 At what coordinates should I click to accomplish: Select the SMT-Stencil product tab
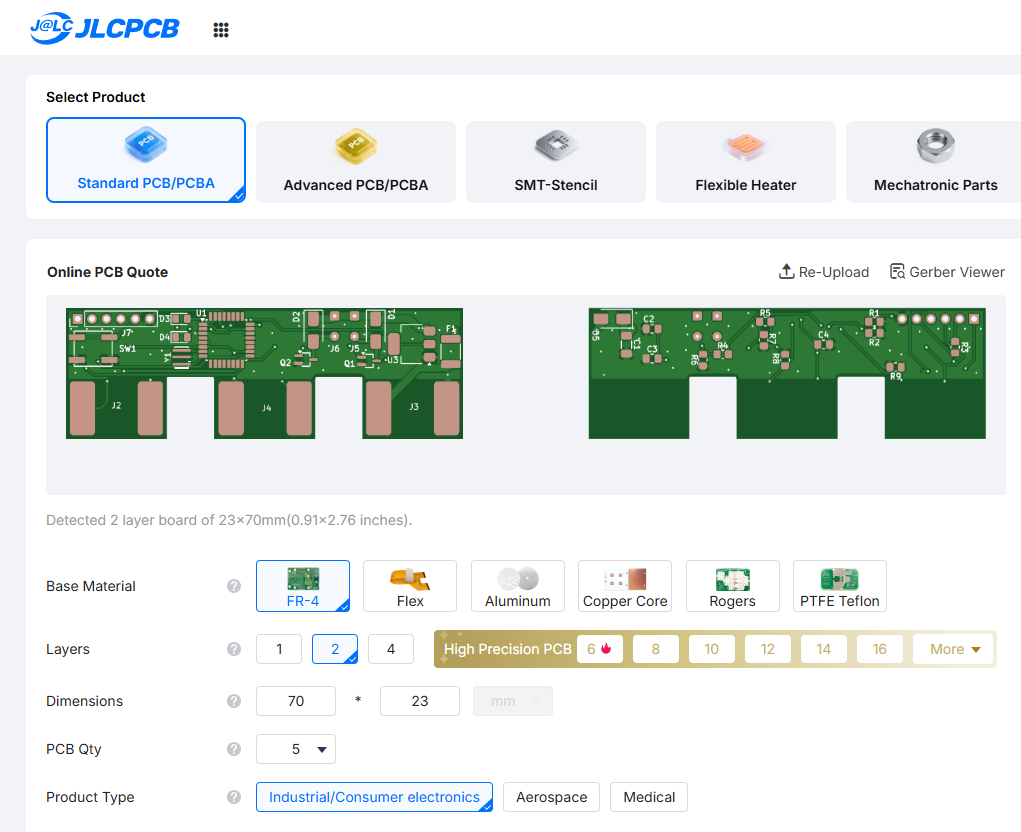[x=556, y=162]
